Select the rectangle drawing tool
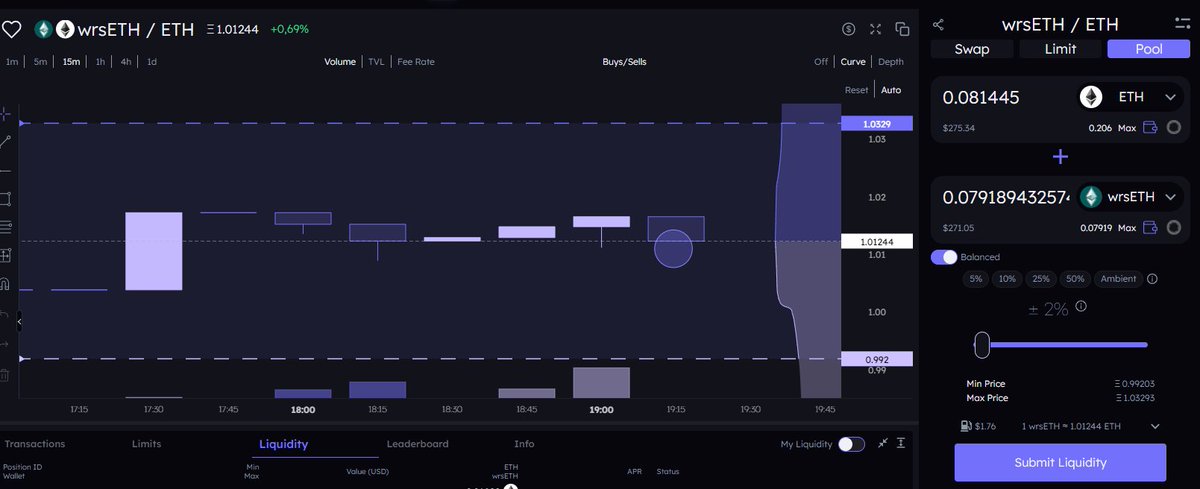The image size is (1200, 489). (5, 198)
